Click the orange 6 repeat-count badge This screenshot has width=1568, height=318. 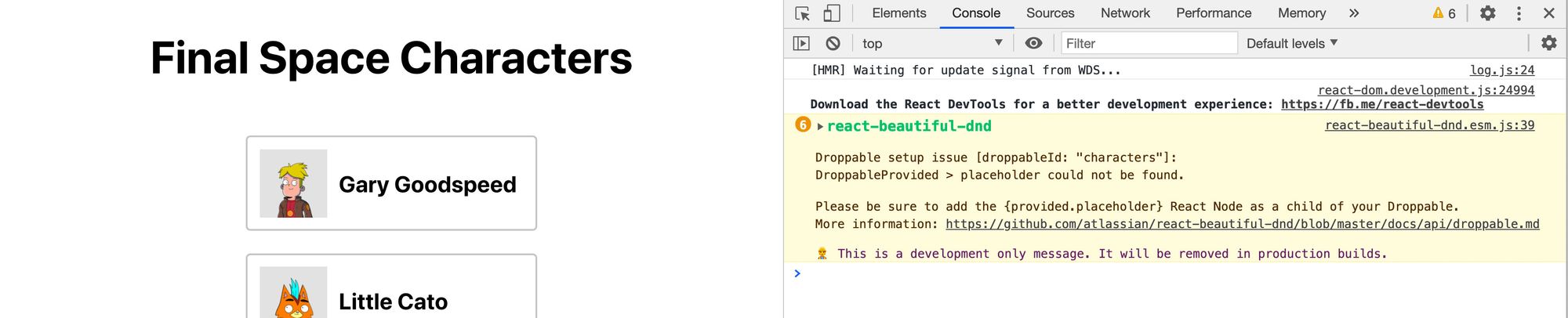(x=803, y=125)
